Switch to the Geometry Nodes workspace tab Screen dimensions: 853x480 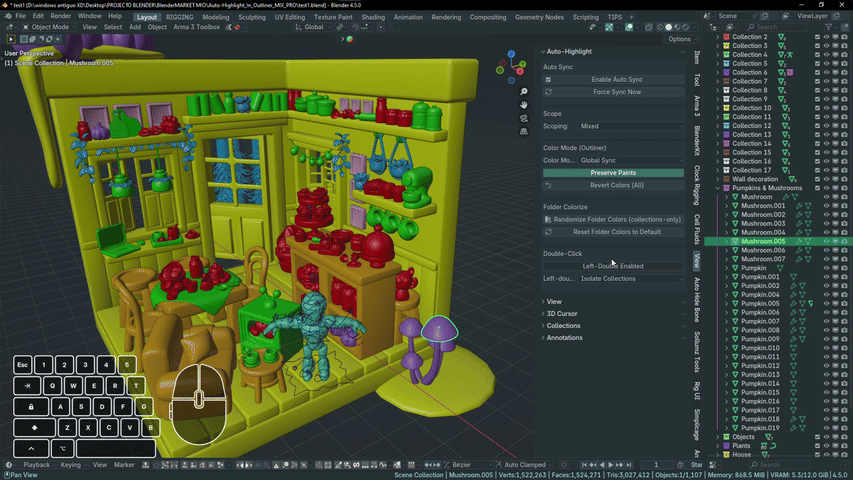[x=539, y=17]
